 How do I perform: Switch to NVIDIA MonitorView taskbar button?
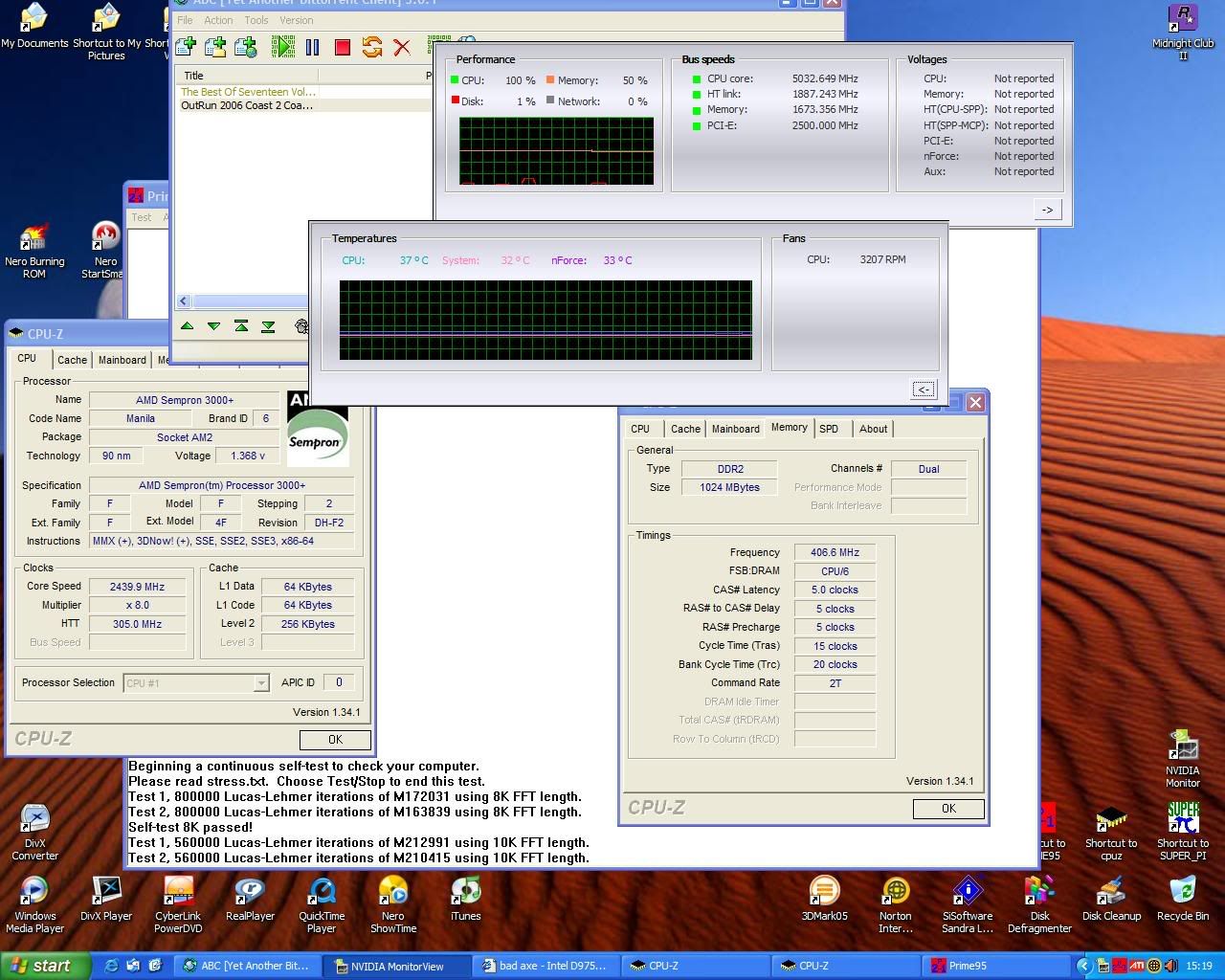[x=395, y=966]
